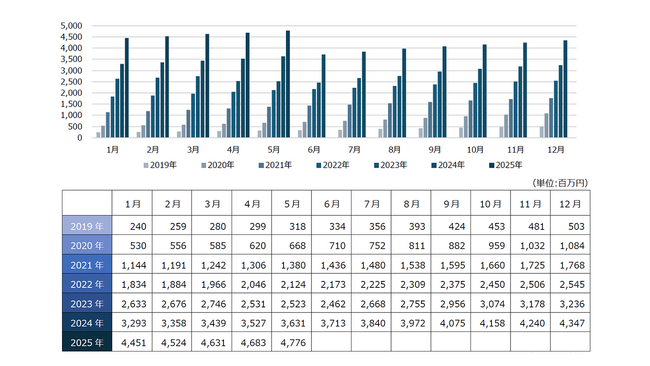The width and height of the screenshot is (650, 366).
Task: Click the 2022年 legend entry
Action: tap(332, 165)
